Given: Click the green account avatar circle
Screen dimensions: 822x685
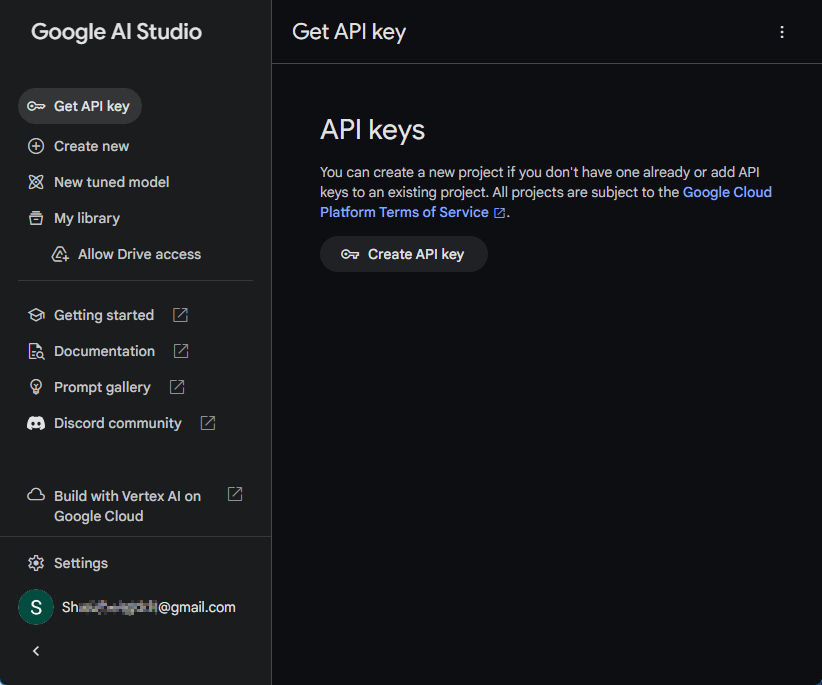Looking at the screenshot, I should (35, 607).
